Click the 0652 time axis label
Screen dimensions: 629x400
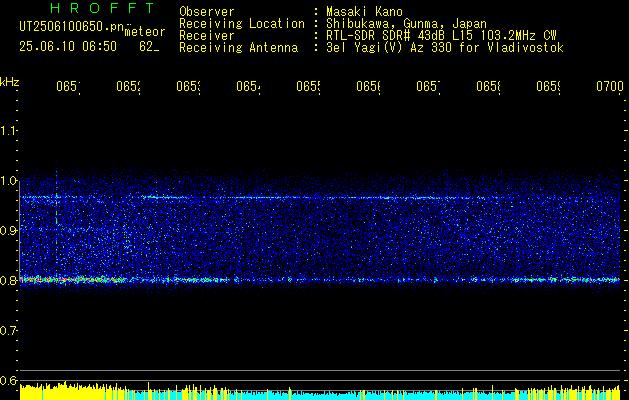pyautogui.click(x=128, y=86)
